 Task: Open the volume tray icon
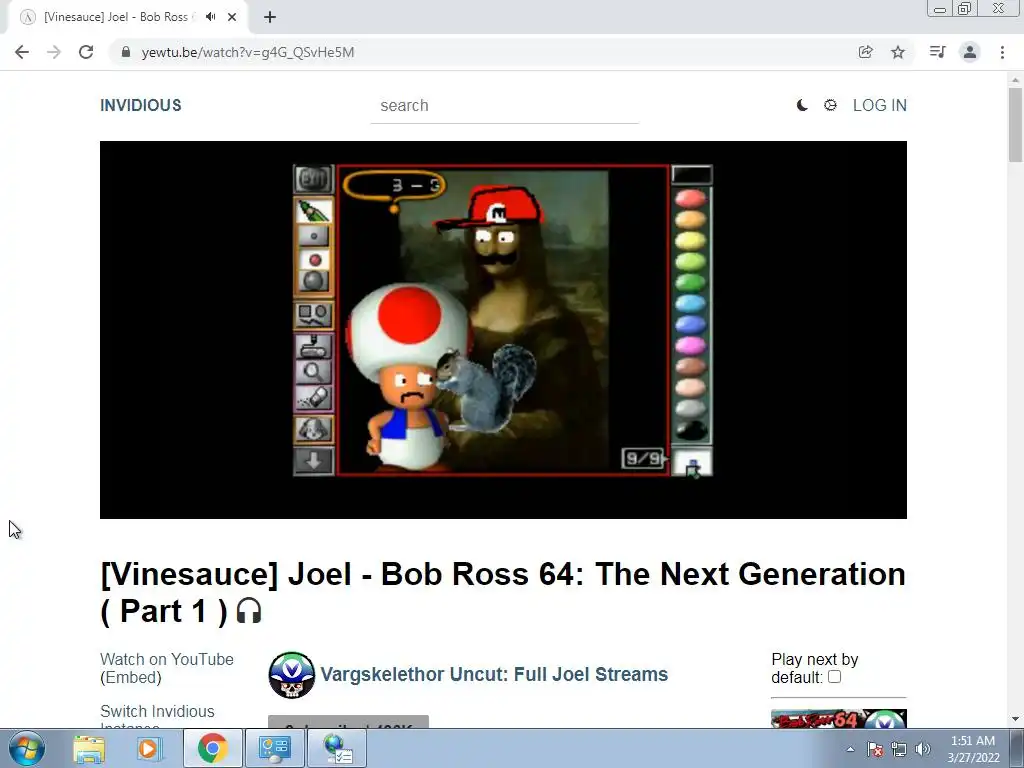(x=923, y=749)
